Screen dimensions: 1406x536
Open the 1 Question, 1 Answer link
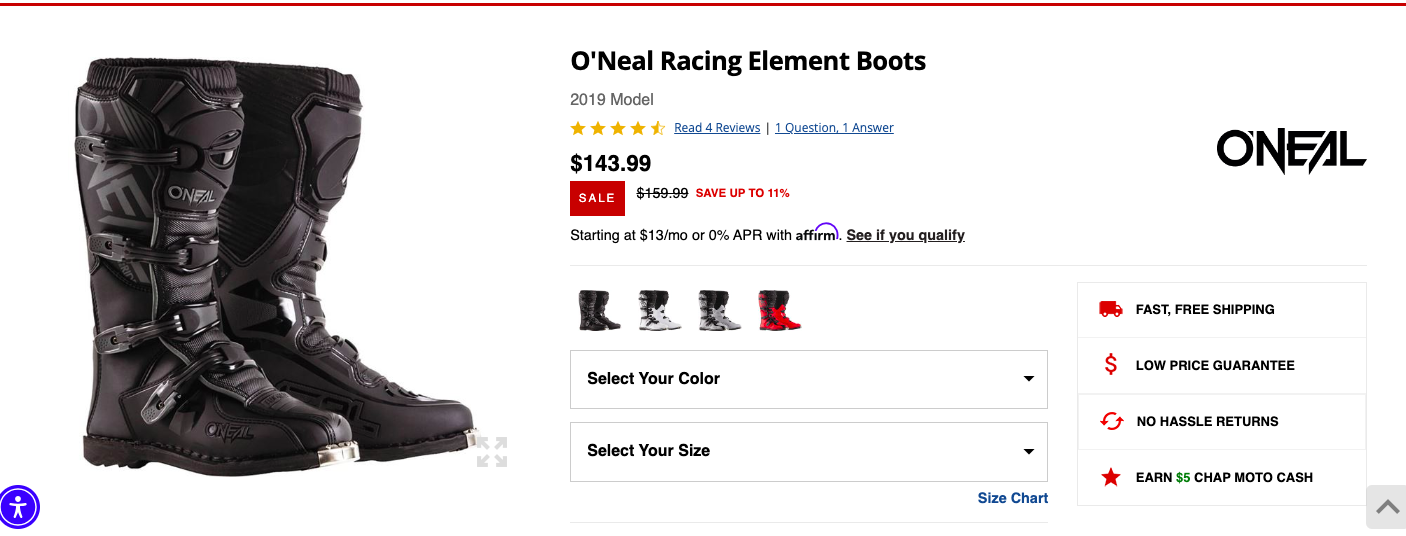[834, 128]
